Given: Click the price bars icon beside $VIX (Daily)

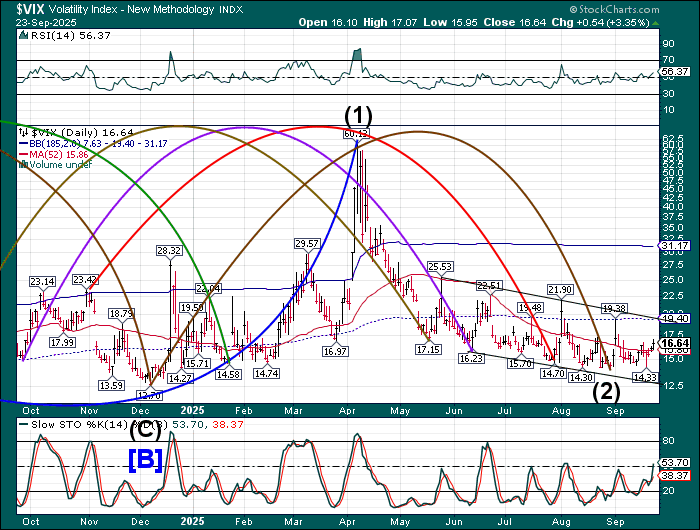Looking at the screenshot, I should click(x=23, y=131).
